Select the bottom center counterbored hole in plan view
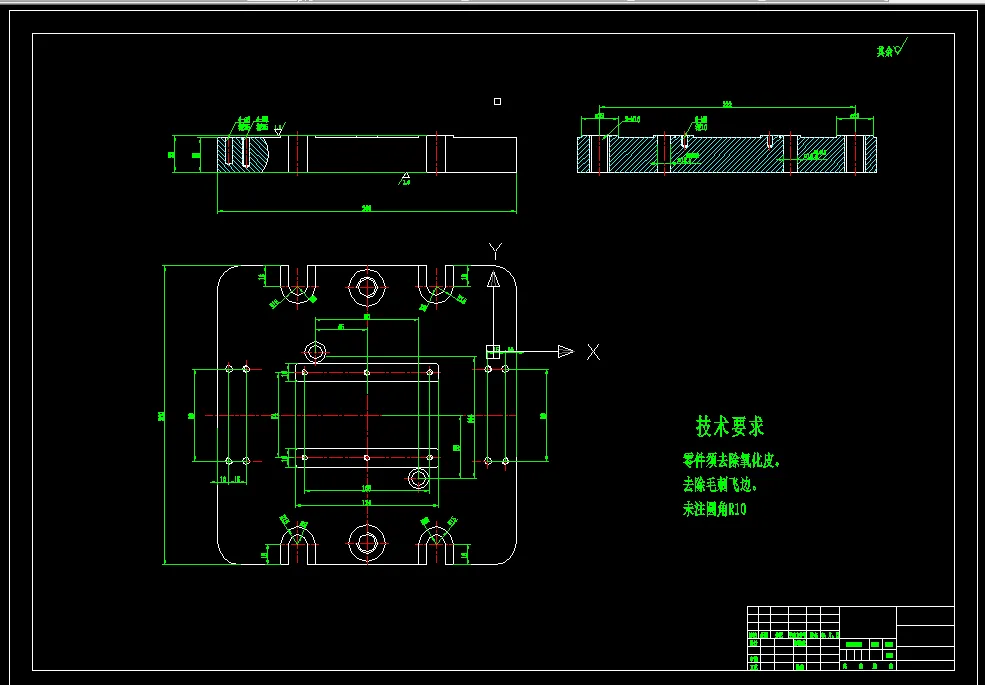Viewport: 985px width, 685px height. pos(367,542)
